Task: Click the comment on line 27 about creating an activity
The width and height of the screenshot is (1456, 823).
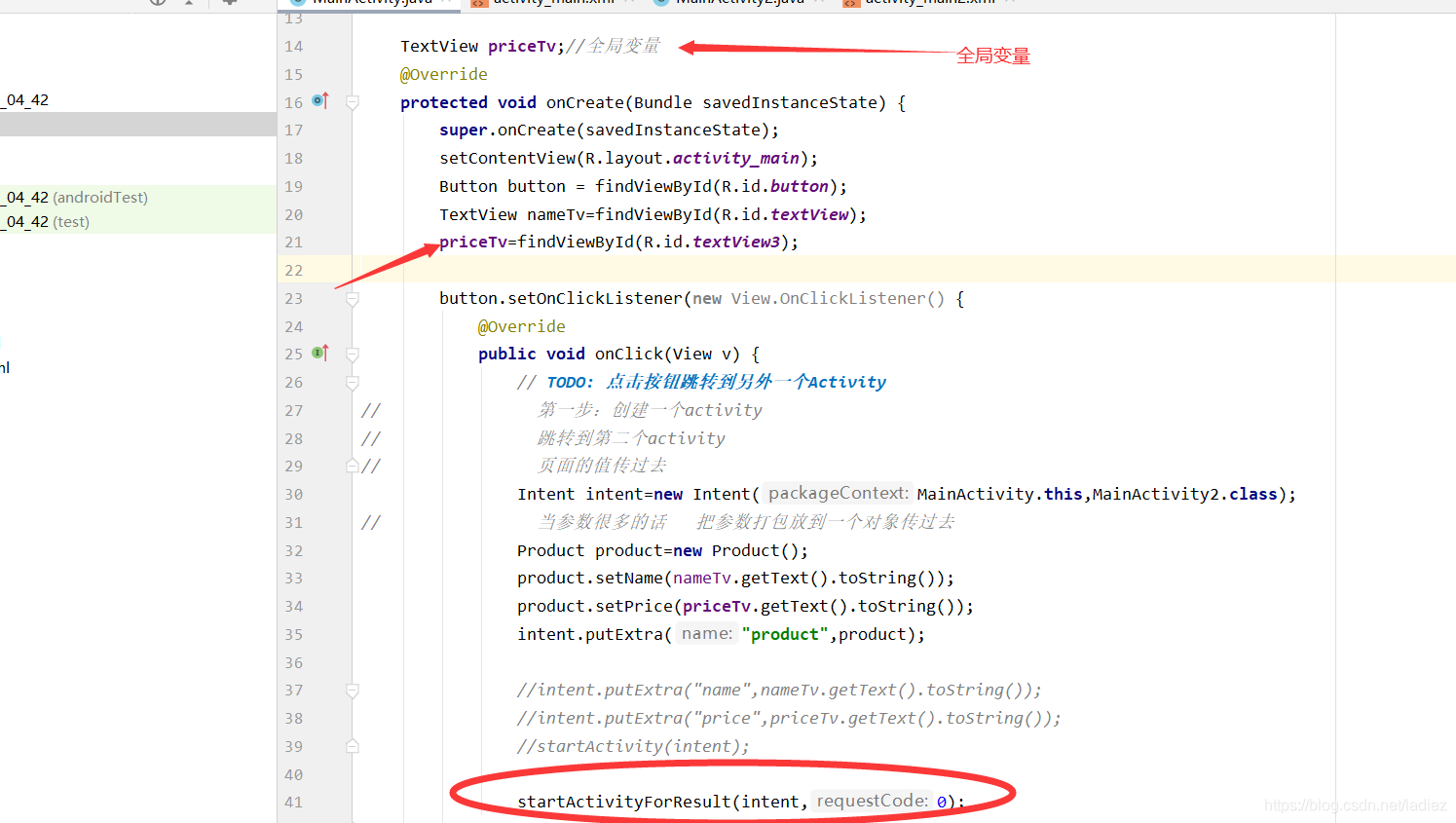Action: [650, 410]
